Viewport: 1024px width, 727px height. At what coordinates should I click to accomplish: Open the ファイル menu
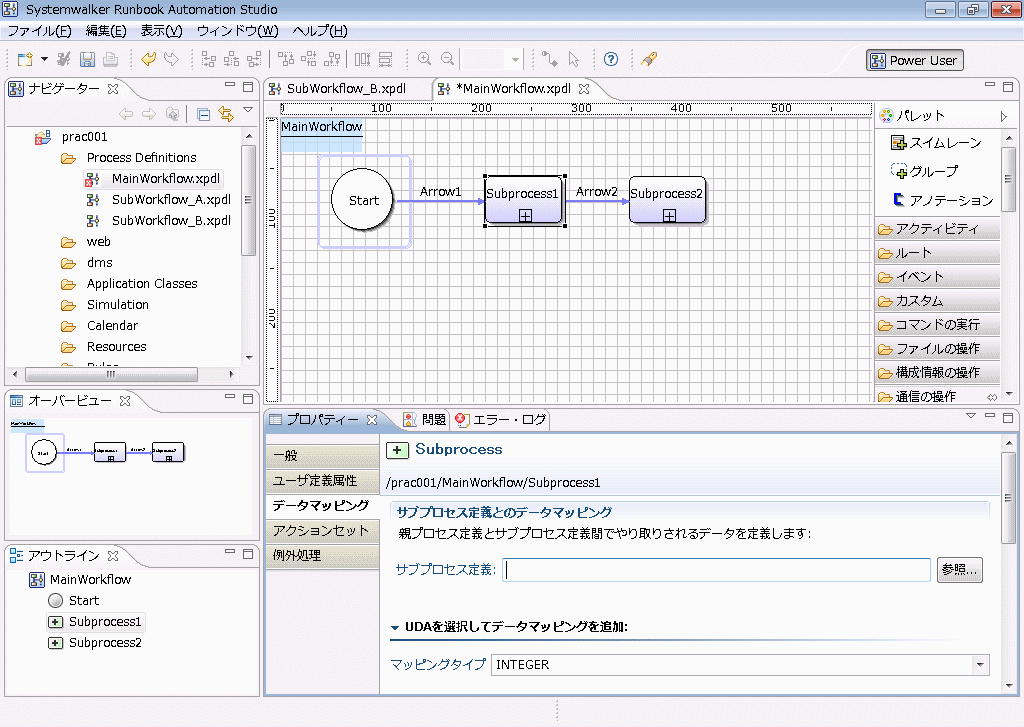[39, 31]
